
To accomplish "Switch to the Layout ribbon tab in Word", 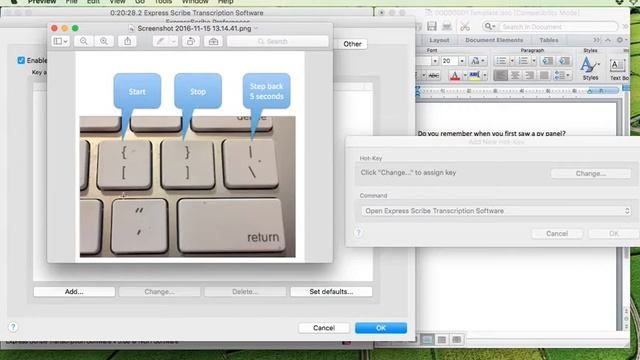I will click(x=439, y=40).
